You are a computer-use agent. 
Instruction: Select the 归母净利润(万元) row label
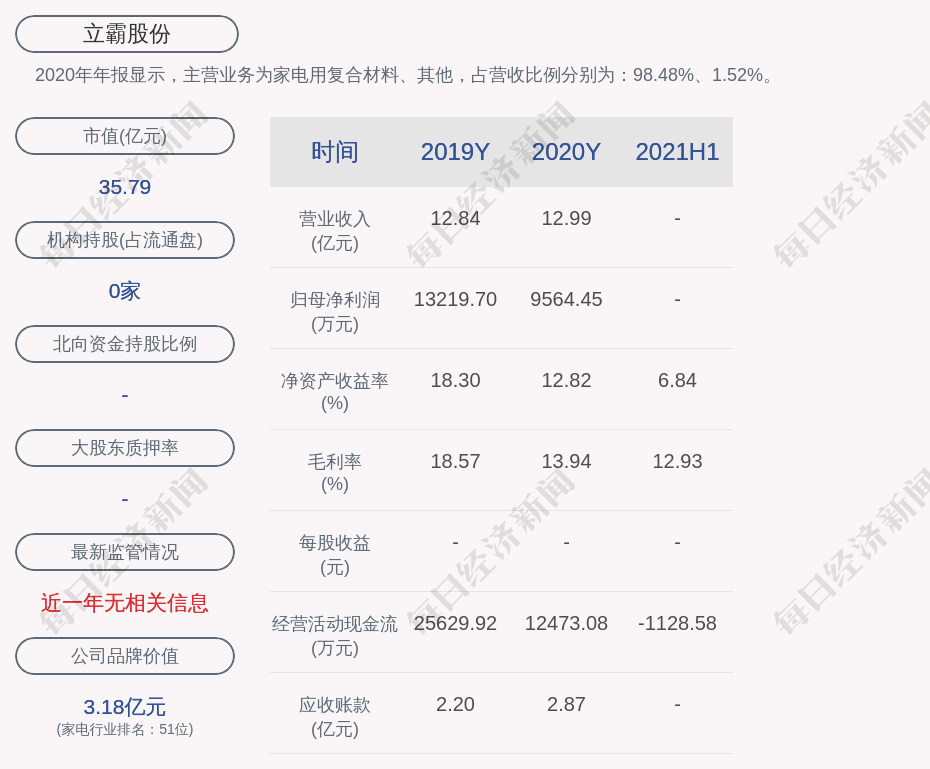[x=335, y=312]
